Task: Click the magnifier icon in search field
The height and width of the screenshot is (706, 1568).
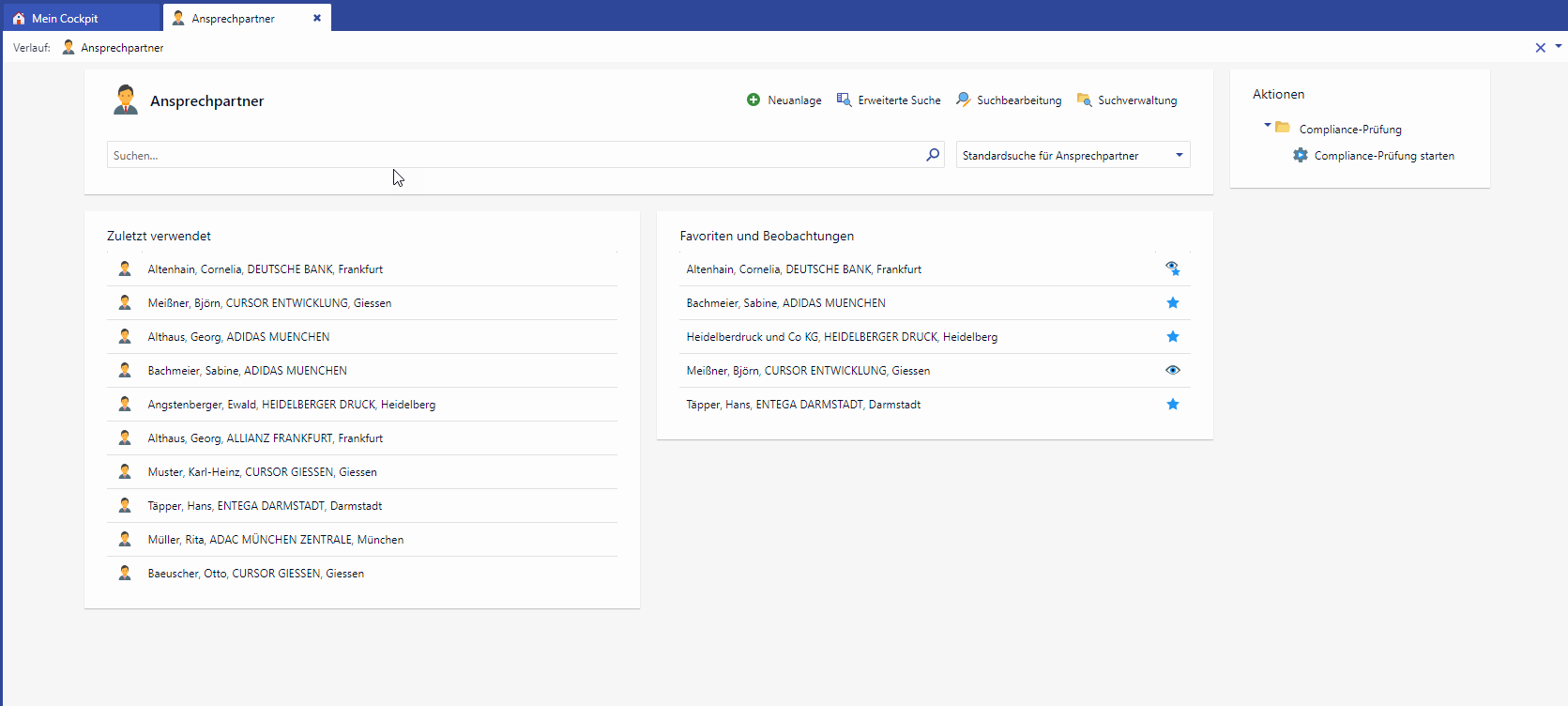Action: click(x=933, y=155)
